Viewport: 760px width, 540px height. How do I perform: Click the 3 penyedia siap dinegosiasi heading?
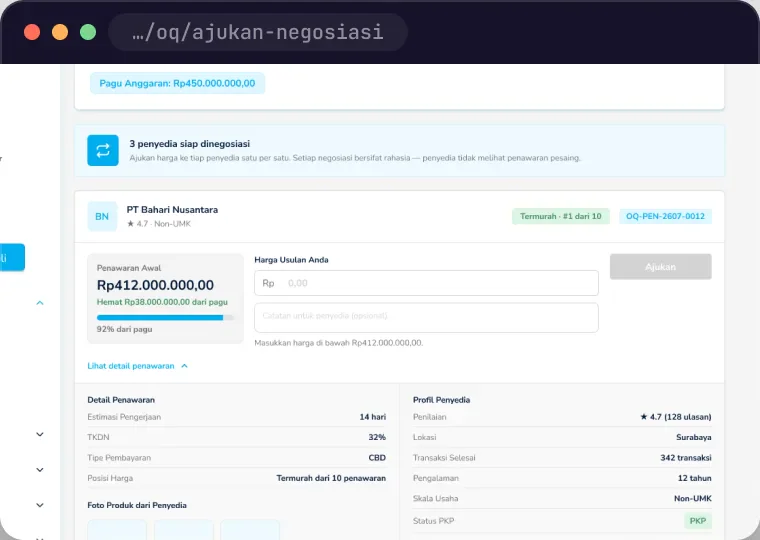click(x=190, y=143)
